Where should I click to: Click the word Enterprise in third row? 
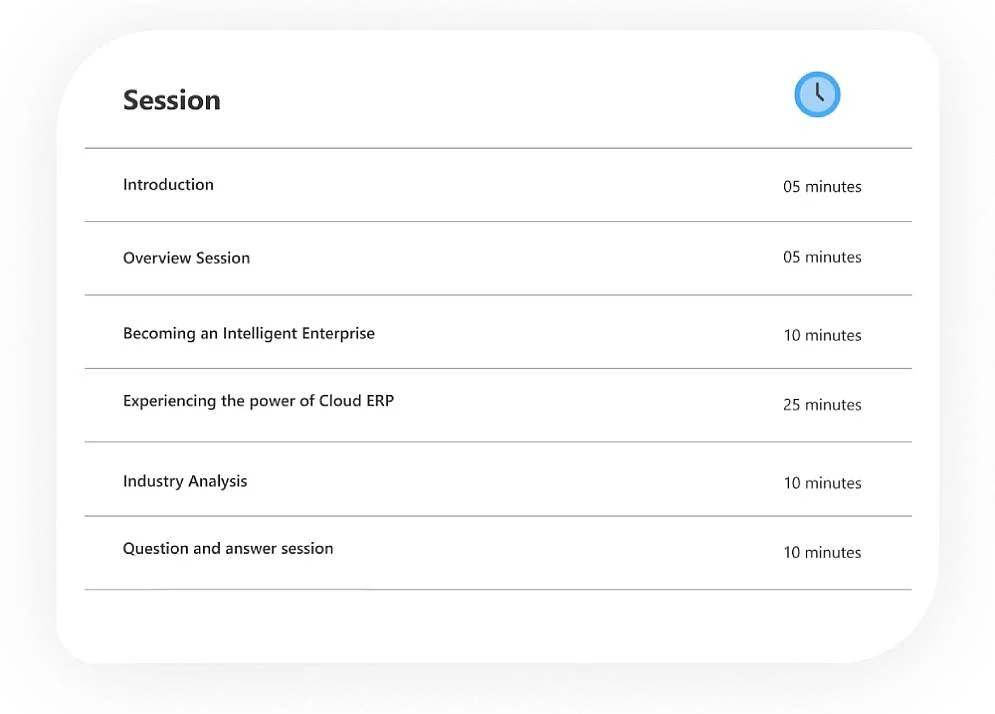point(337,334)
